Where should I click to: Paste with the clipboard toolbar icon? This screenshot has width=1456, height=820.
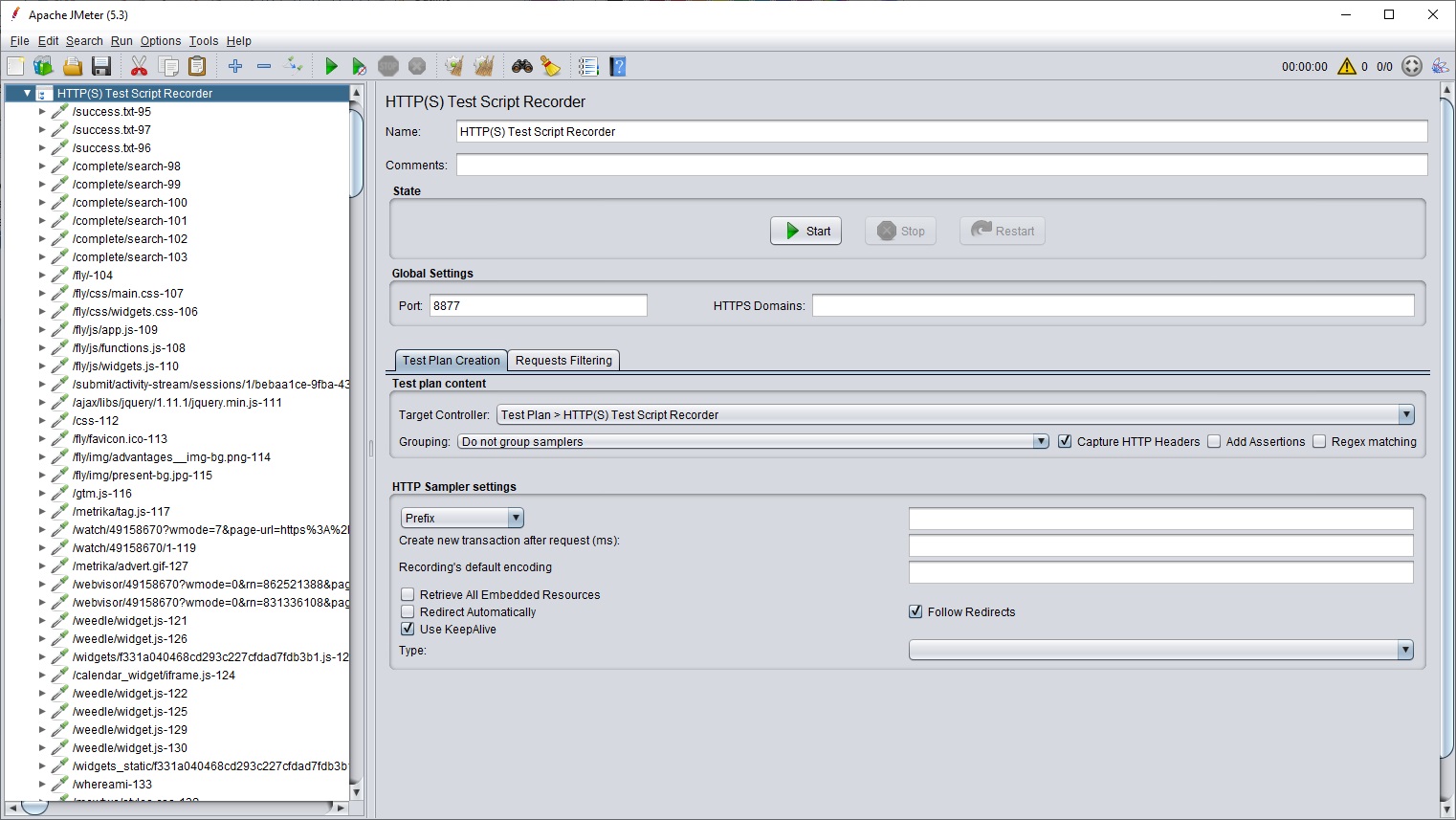(x=197, y=66)
